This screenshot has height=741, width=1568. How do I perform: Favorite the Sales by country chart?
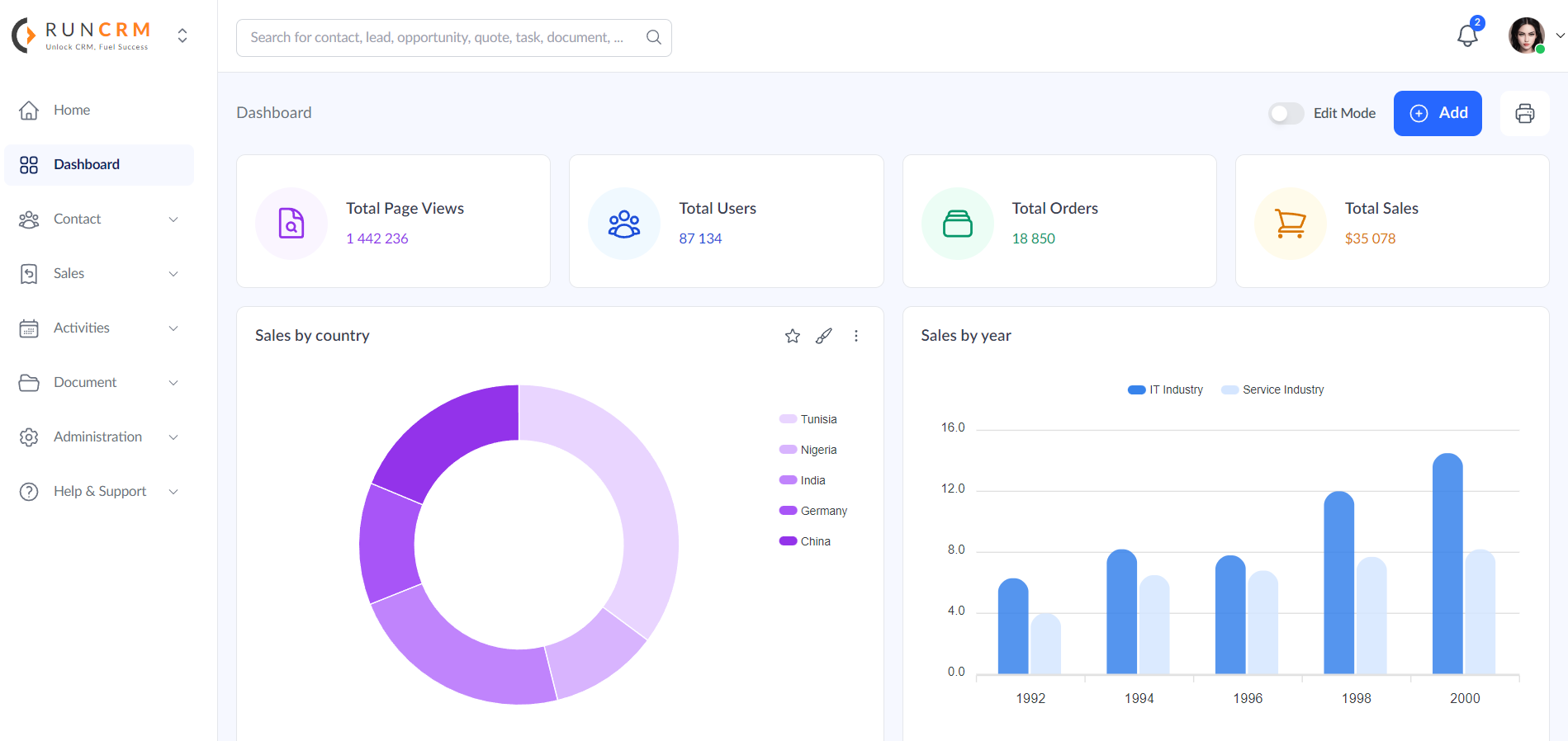click(x=792, y=336)
